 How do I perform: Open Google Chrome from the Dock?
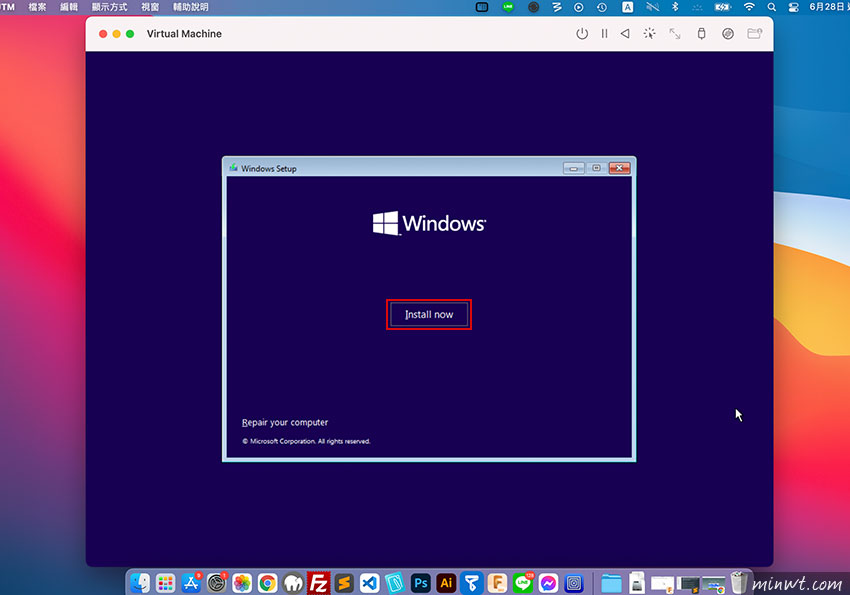pos(267,583)
